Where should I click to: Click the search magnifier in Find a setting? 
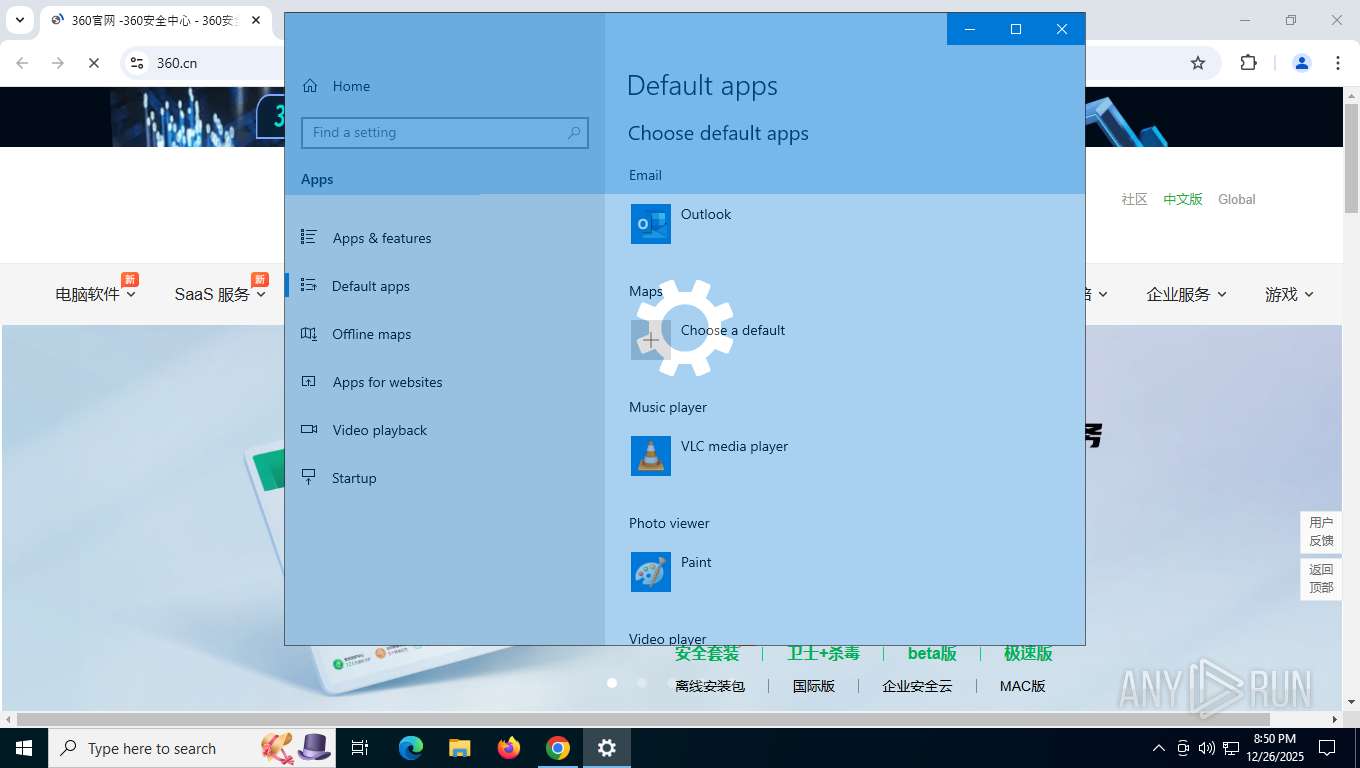[x=574, y=132]
